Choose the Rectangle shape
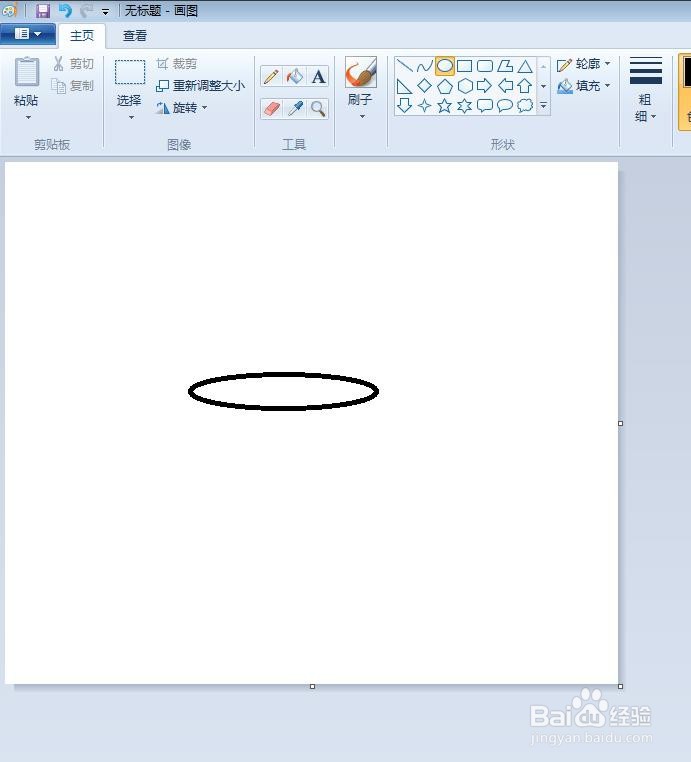 465,66
